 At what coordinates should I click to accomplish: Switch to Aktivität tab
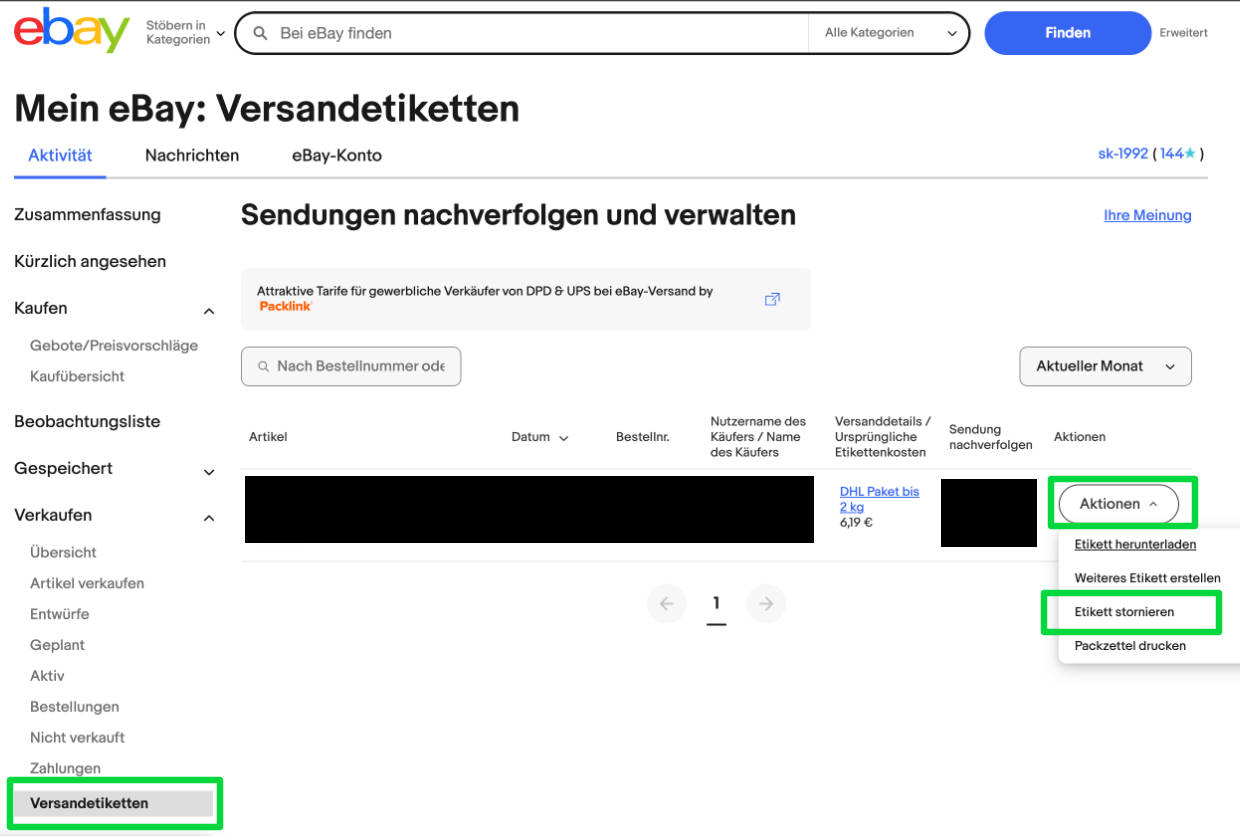60,155
